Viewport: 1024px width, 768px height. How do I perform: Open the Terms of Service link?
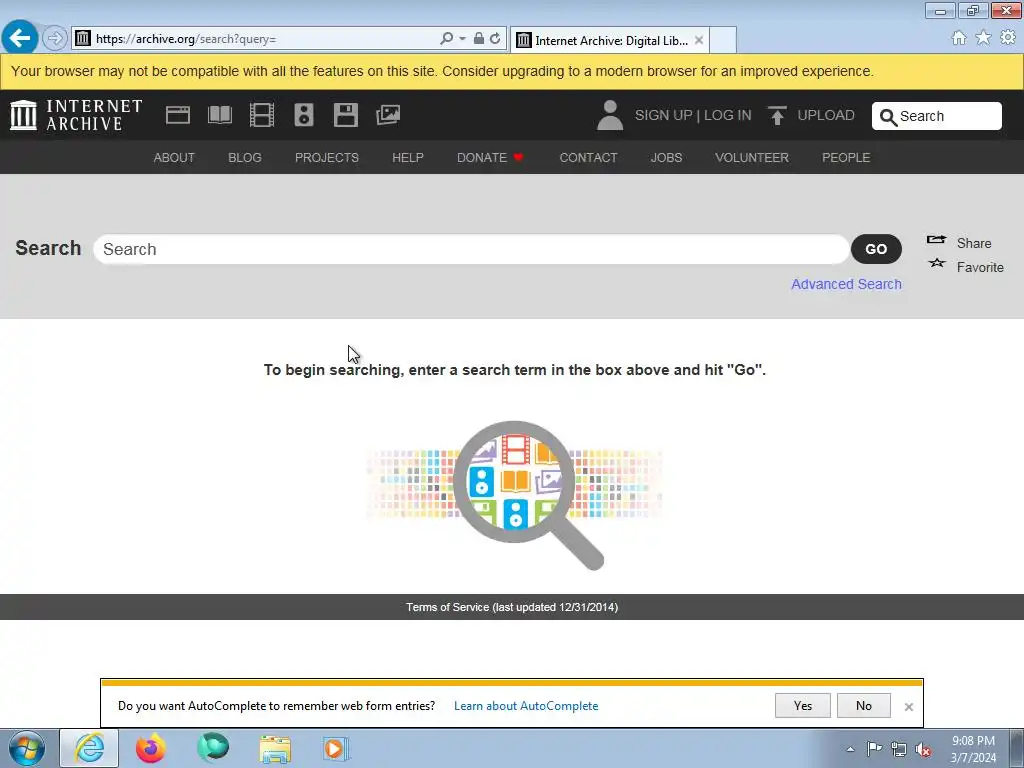[x=512, y=607]
